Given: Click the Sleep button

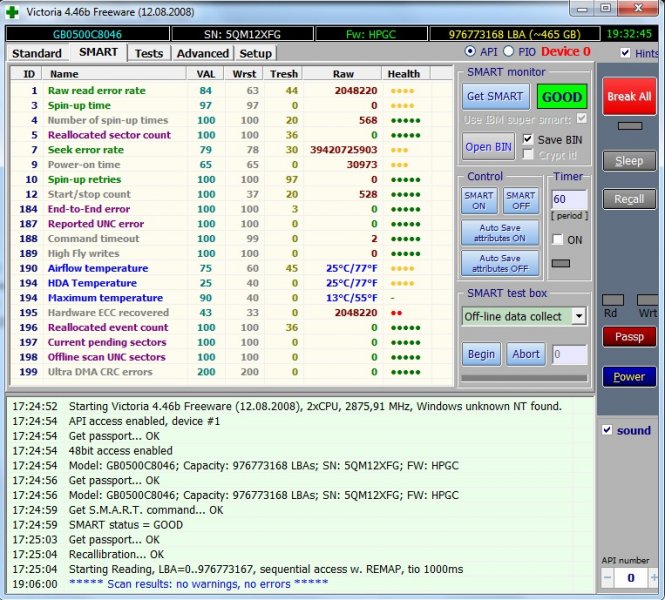Looking at the screenshot, I should [x=628, y=161].
